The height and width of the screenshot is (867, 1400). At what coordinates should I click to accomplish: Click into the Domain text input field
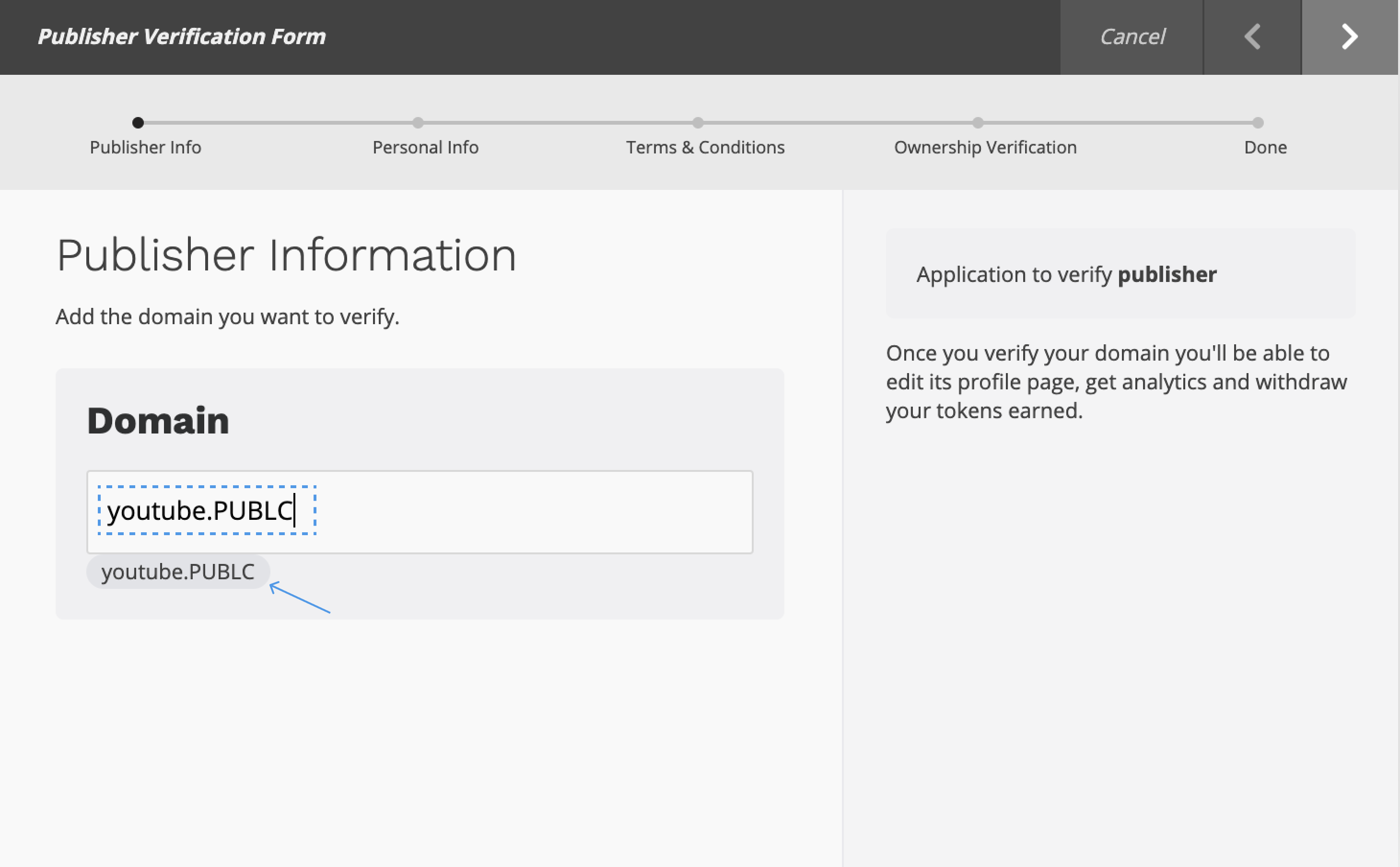[420, 512]
